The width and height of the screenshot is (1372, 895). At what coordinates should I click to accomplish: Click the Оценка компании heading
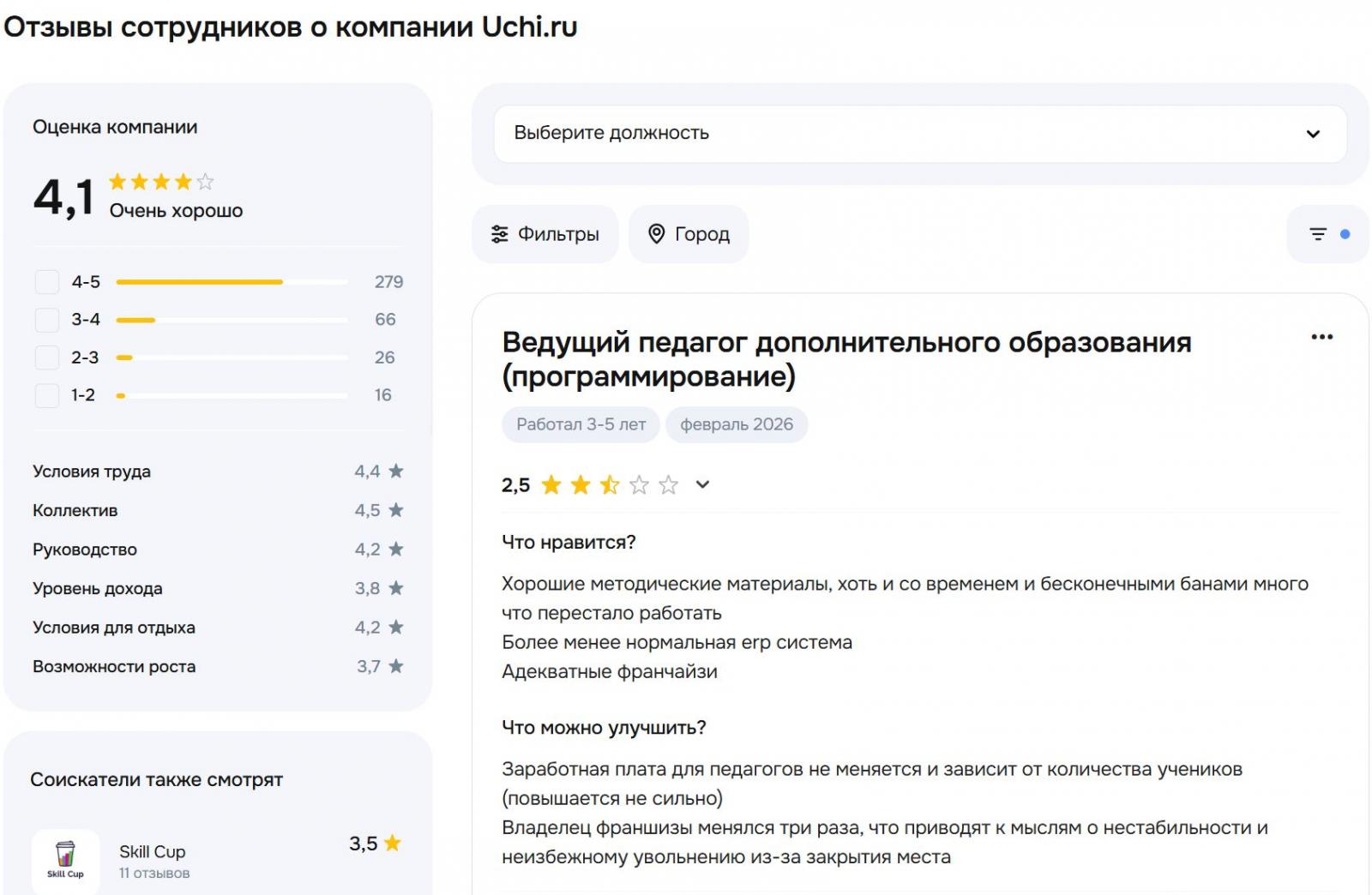115,127
